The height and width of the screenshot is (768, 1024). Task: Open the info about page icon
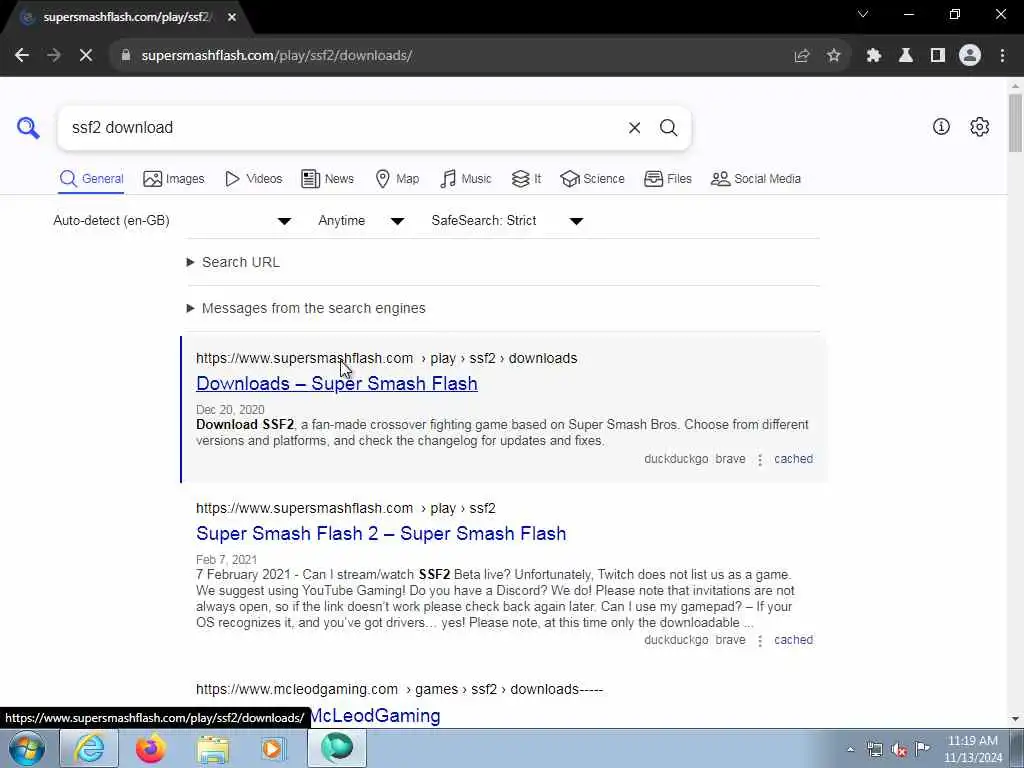(941, 127)
